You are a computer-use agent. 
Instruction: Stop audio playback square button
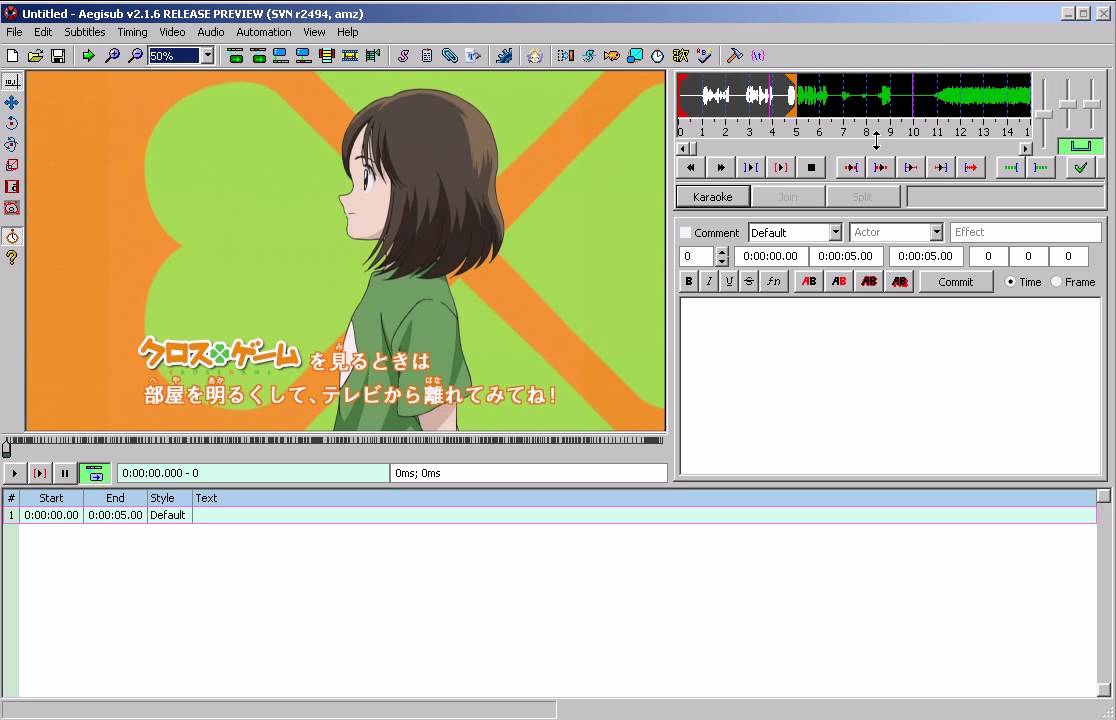pyautogui.click(x=811, y=167)
